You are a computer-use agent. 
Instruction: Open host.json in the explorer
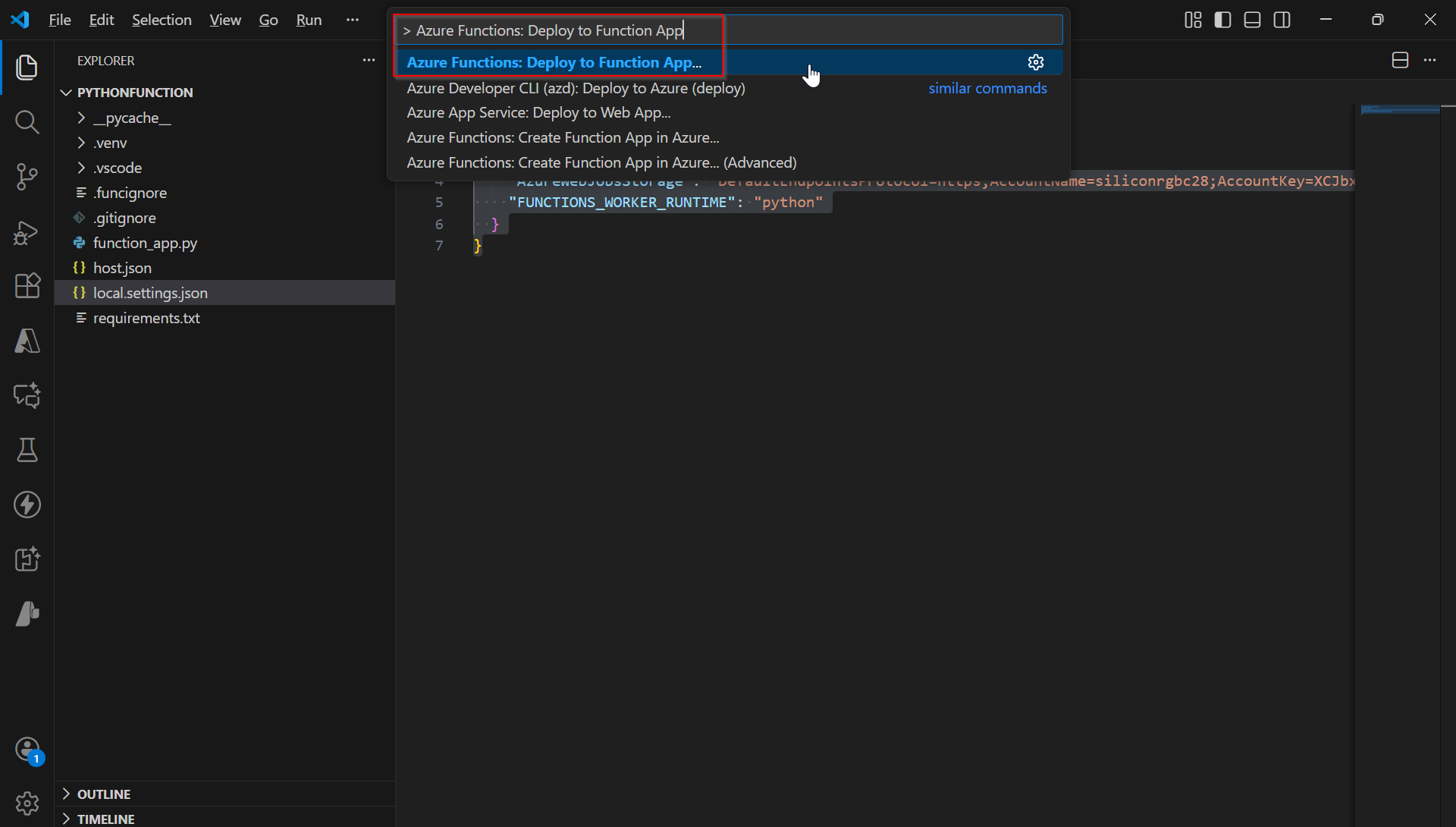[224, 268]
